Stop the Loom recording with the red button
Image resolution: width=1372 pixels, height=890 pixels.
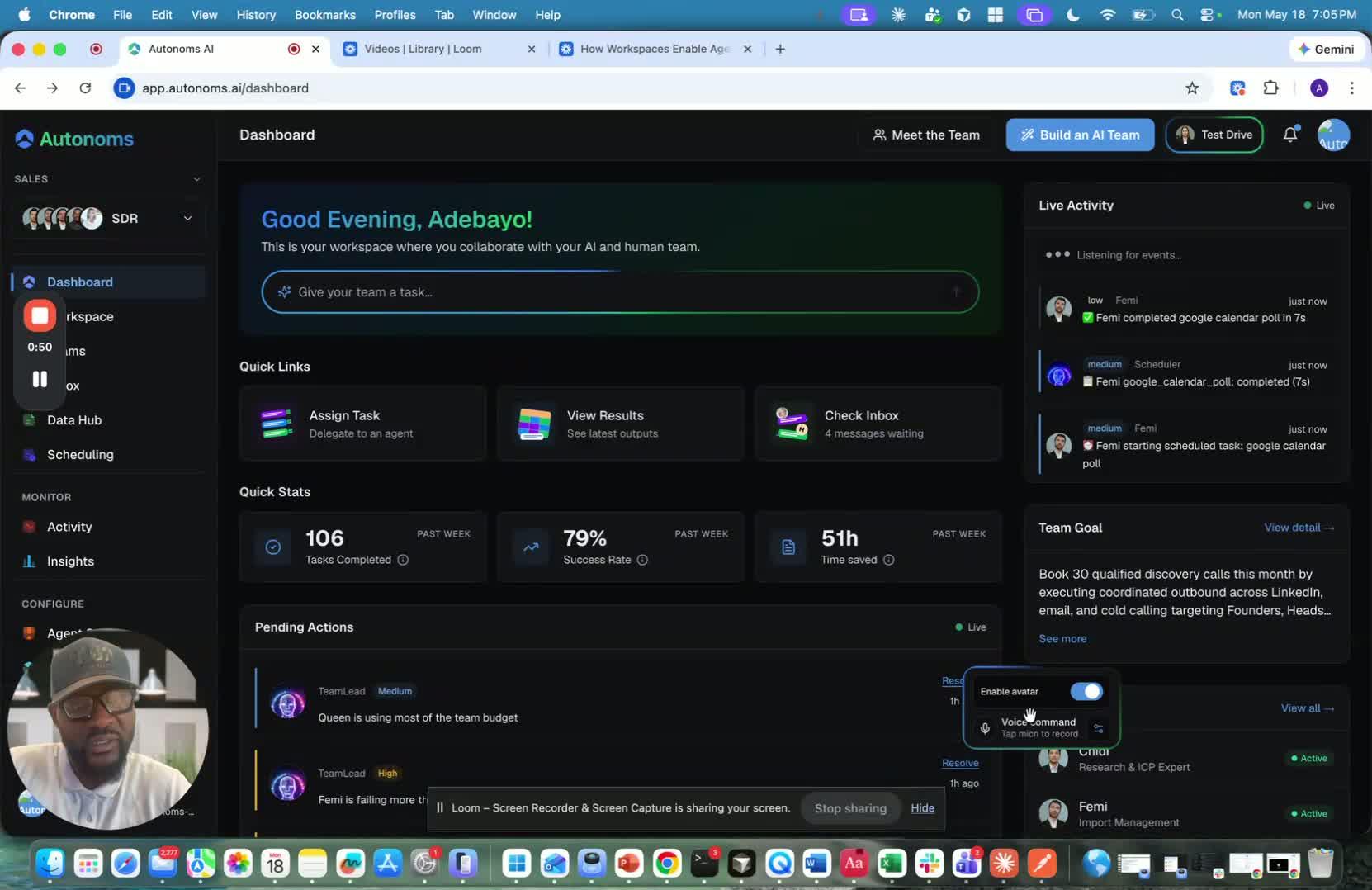click(x=40, y=315)
